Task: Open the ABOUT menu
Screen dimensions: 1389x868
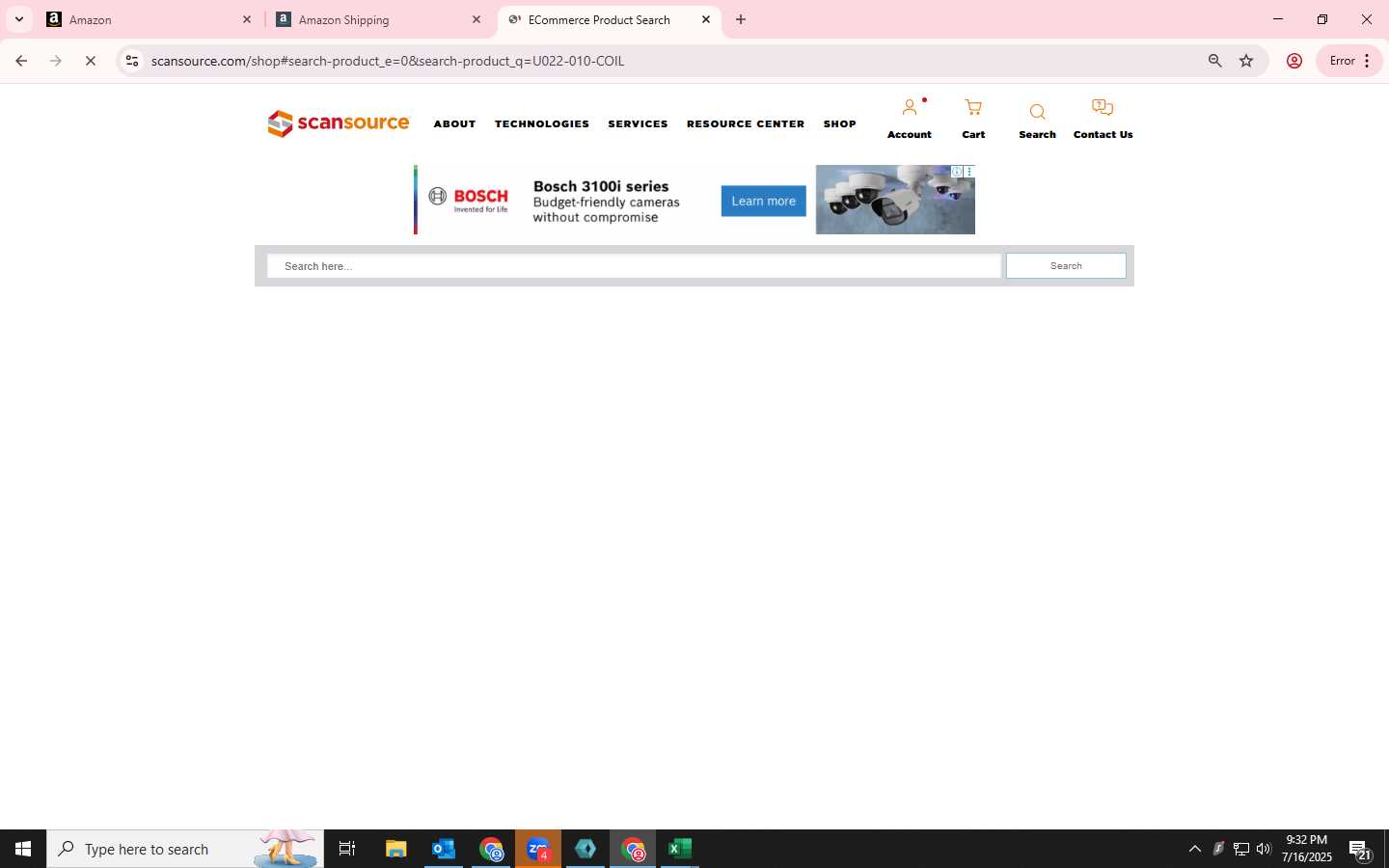Action: point(454,123)
